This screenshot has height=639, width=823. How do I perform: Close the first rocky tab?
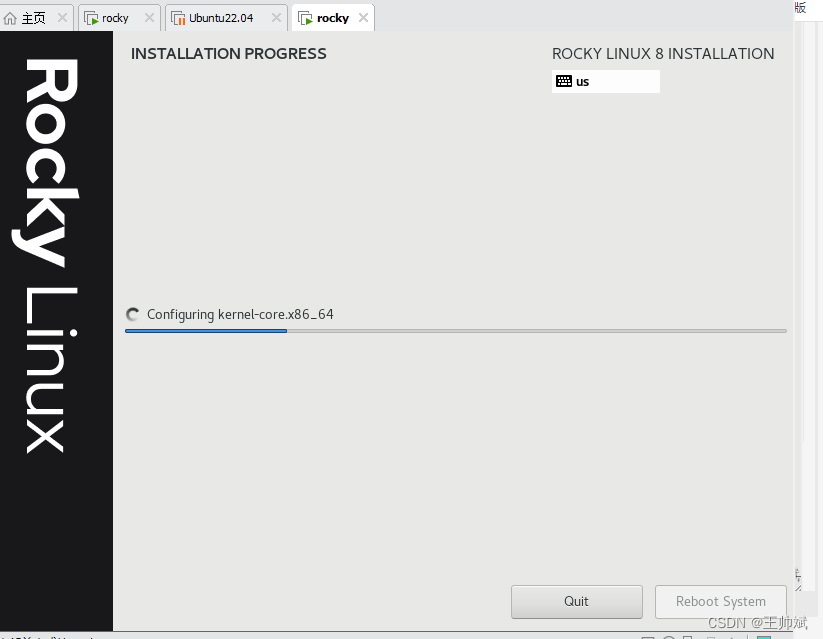click(x=149, y=18)
